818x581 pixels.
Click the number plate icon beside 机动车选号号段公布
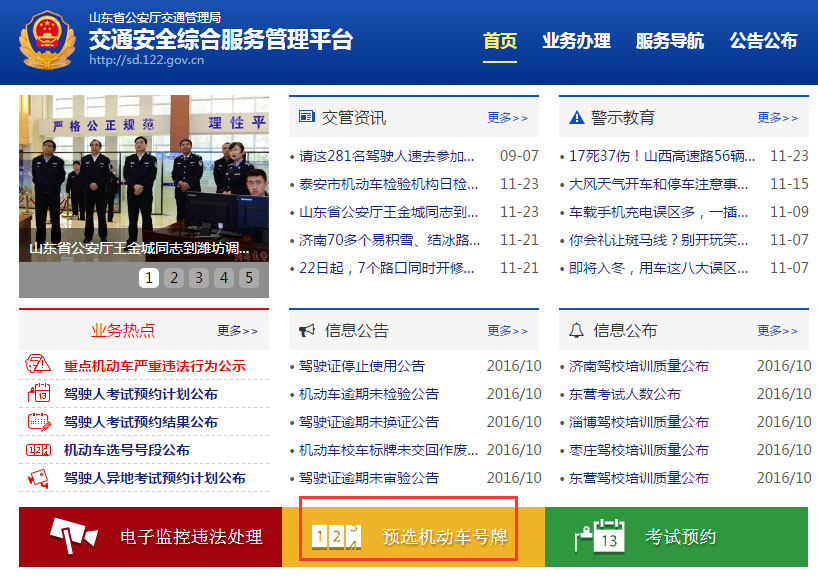(x=39, y=450)
